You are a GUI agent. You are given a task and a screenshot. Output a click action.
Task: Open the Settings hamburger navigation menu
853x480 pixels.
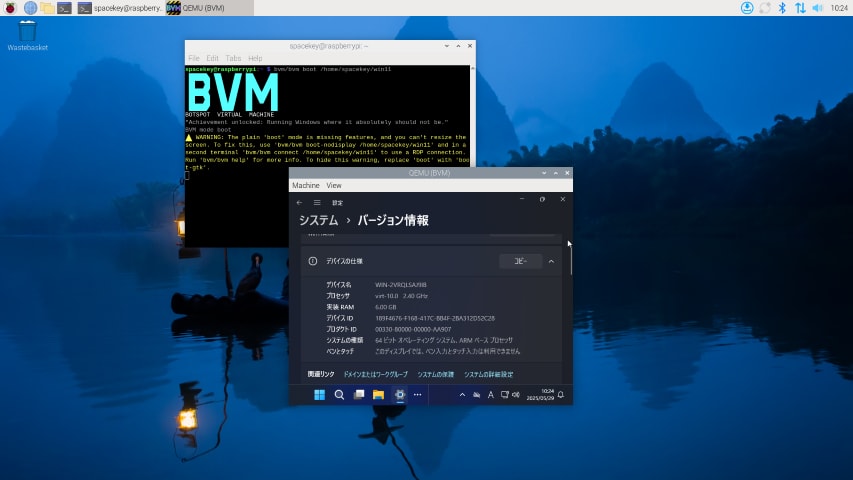pos(317,202)
